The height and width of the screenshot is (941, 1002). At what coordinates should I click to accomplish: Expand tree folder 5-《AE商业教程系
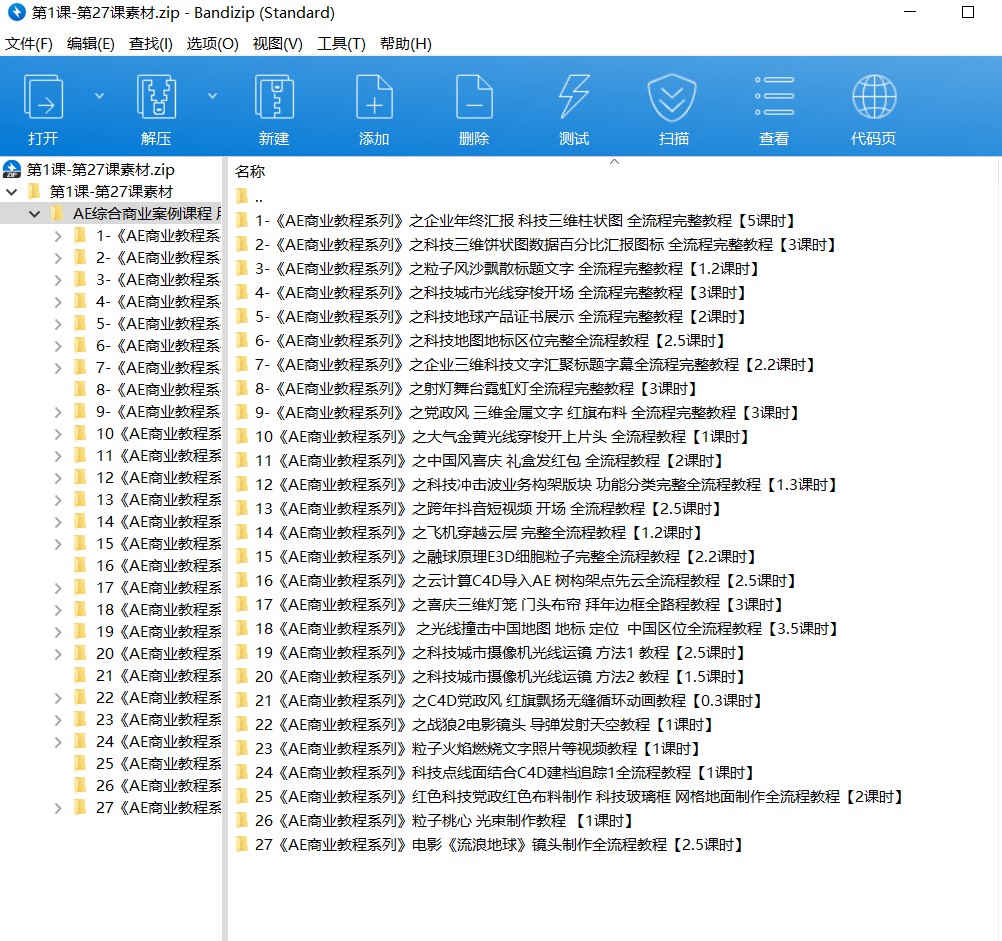pos(58,324)
